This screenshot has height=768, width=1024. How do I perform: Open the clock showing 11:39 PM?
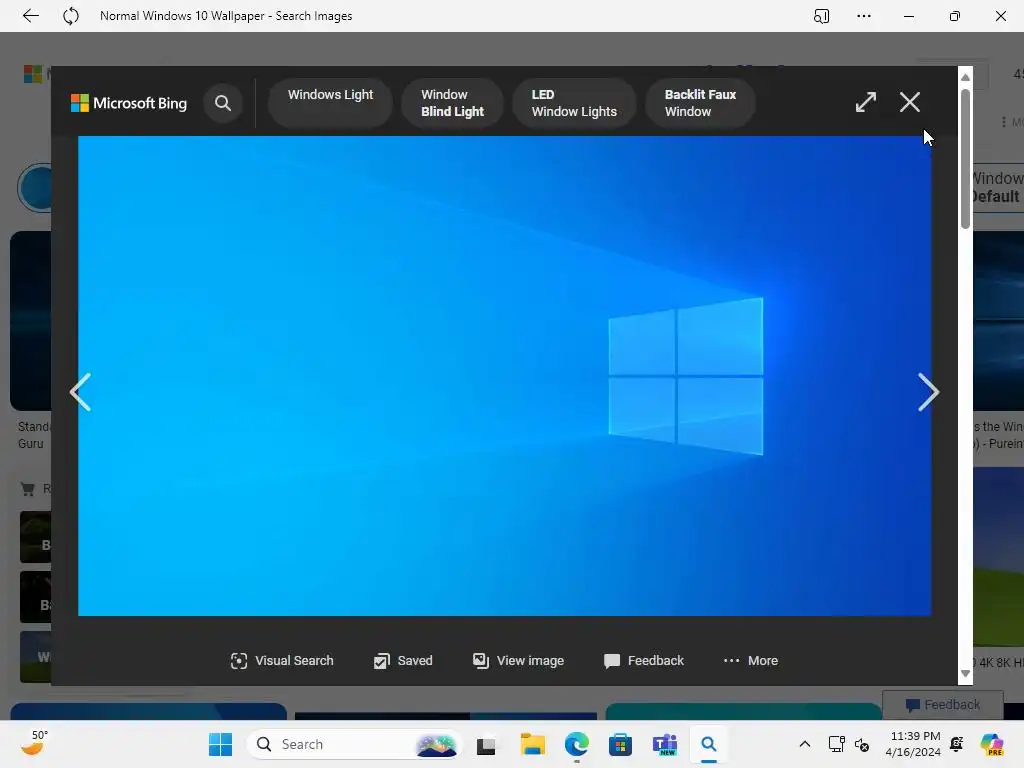pos(914,744)
